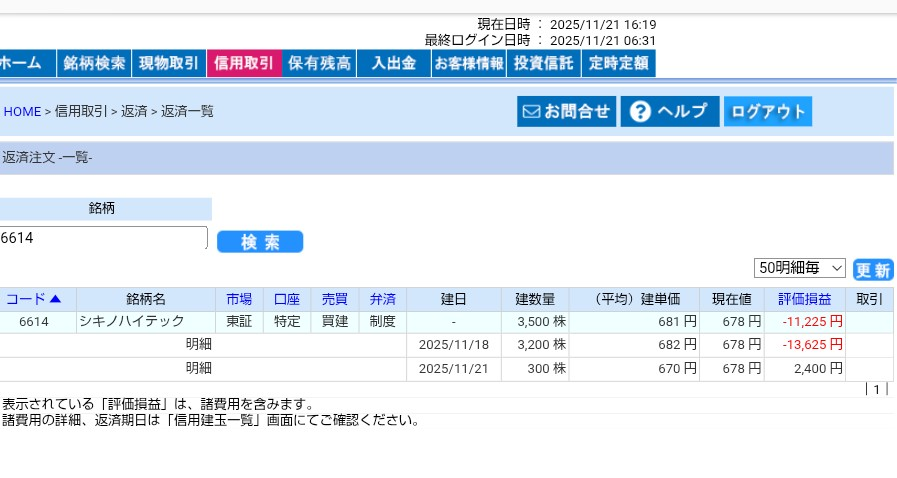Open the 入出金 tab

tap(393, 63)
